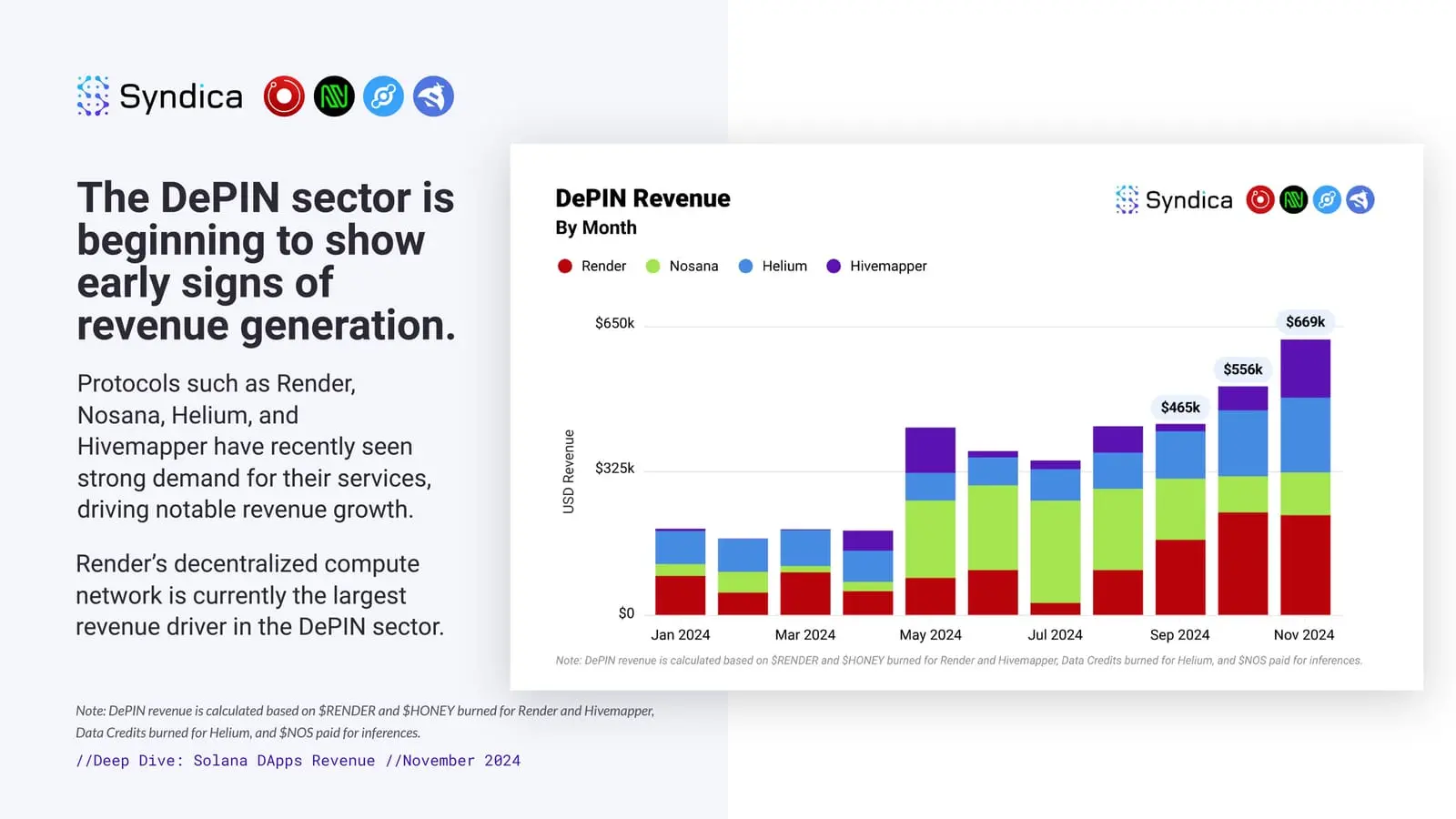1456x819 pixels.
Task: Toggle the Helium series in the legend
Action: 773,266
